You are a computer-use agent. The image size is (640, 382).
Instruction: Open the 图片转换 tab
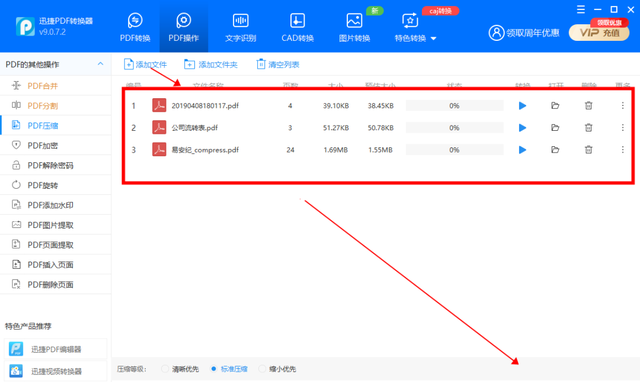(x=354, y=28)
